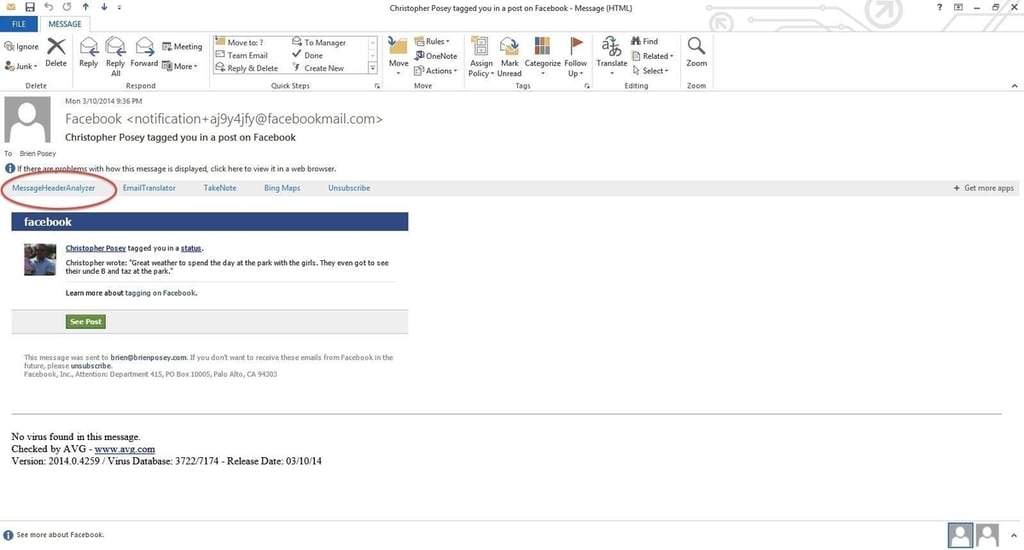This screenshot has height=550, width=1024.
Task: Redo using the quick access toolbar
Action: (x=67, y=7)
